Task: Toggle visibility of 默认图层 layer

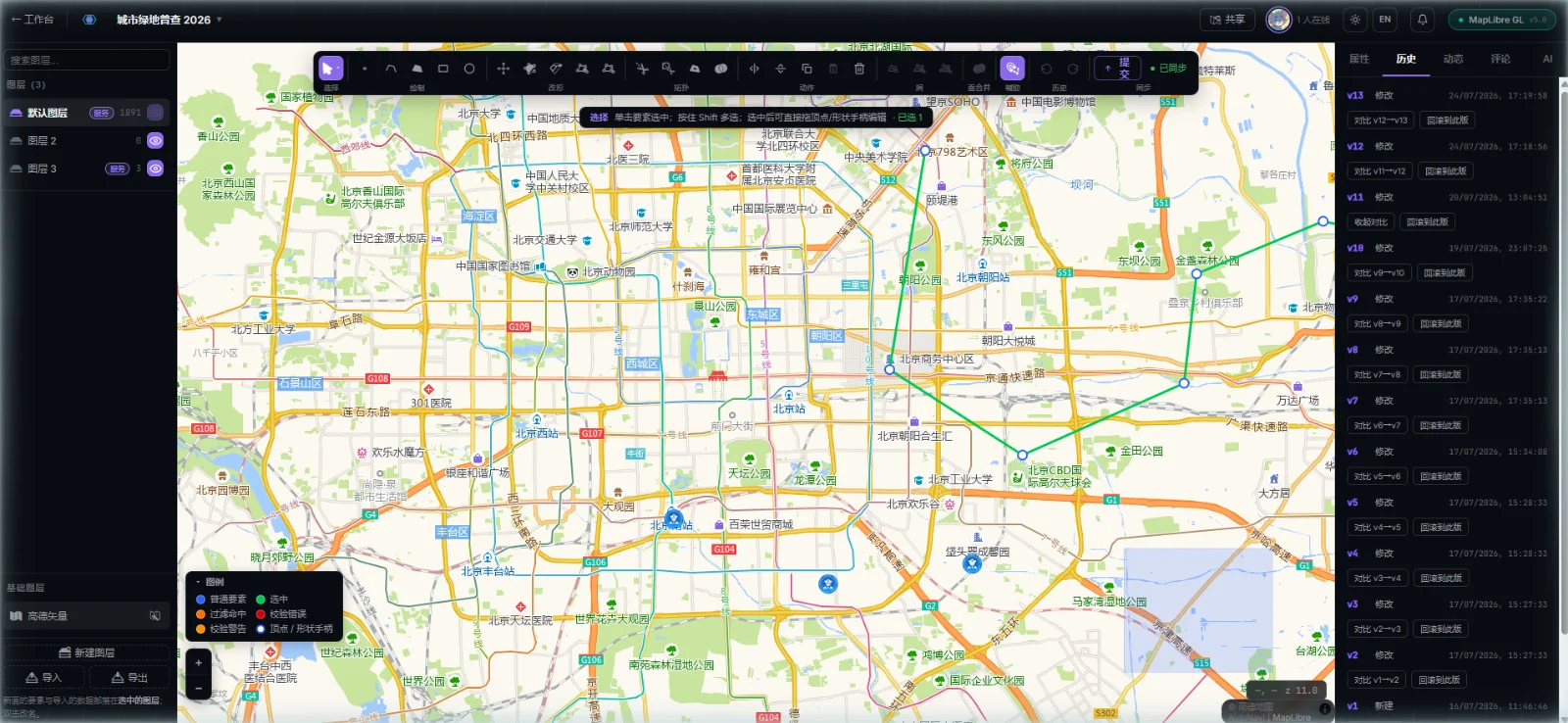Action: pos(155,113)
